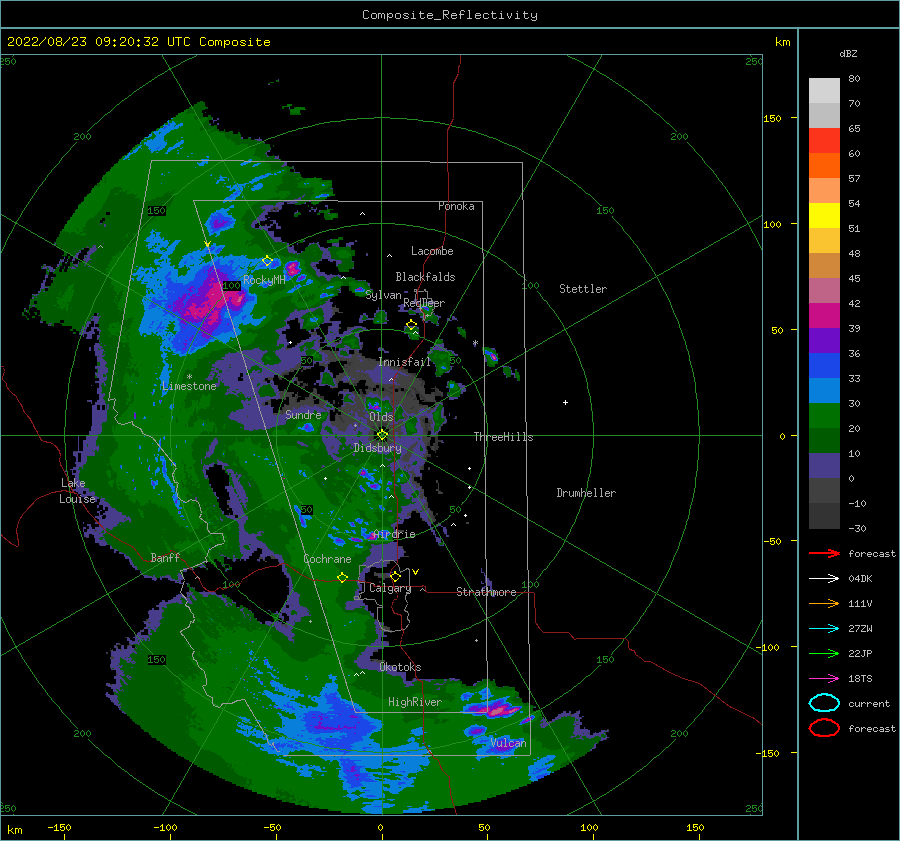Screen dimensions: 900x841
Task: Click the Ponoka city label
Action: (456, 206)
